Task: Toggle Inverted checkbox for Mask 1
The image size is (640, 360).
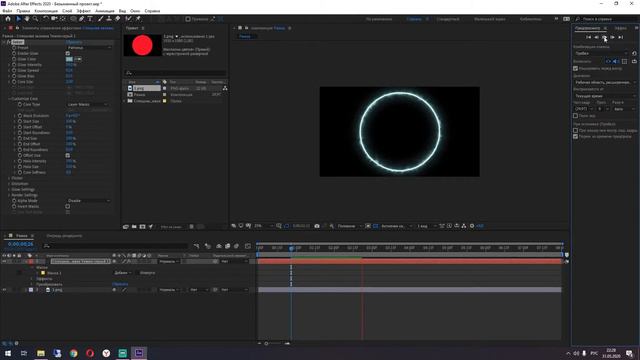Action: coord(137,273)
